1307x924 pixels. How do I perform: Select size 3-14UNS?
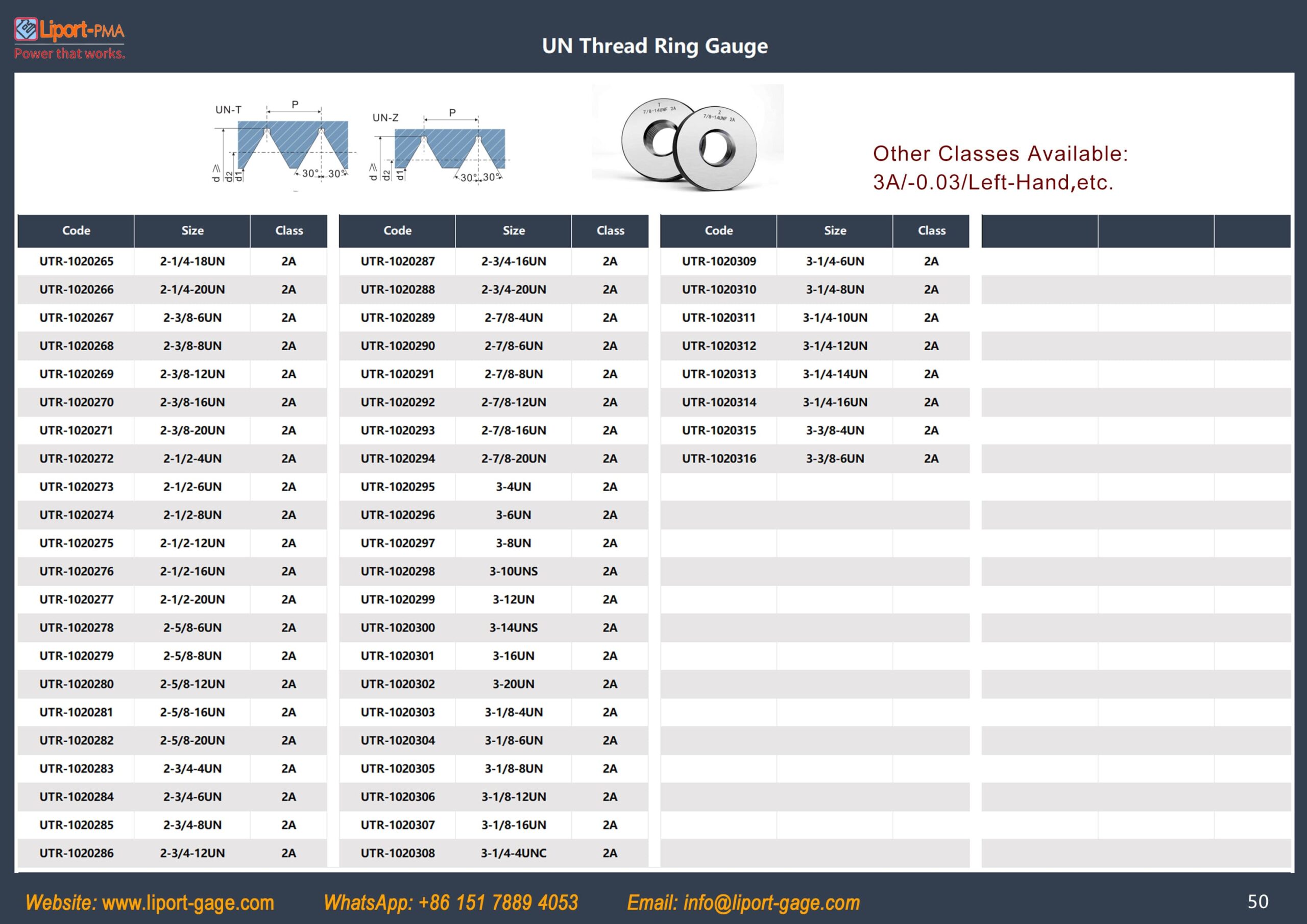click(514, 627)
